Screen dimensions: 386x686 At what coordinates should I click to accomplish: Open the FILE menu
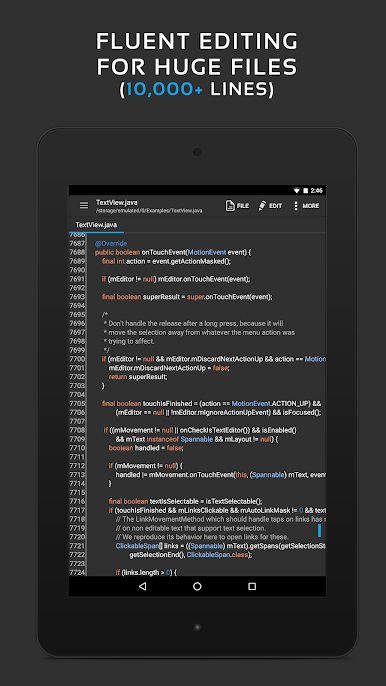(237, 206)
